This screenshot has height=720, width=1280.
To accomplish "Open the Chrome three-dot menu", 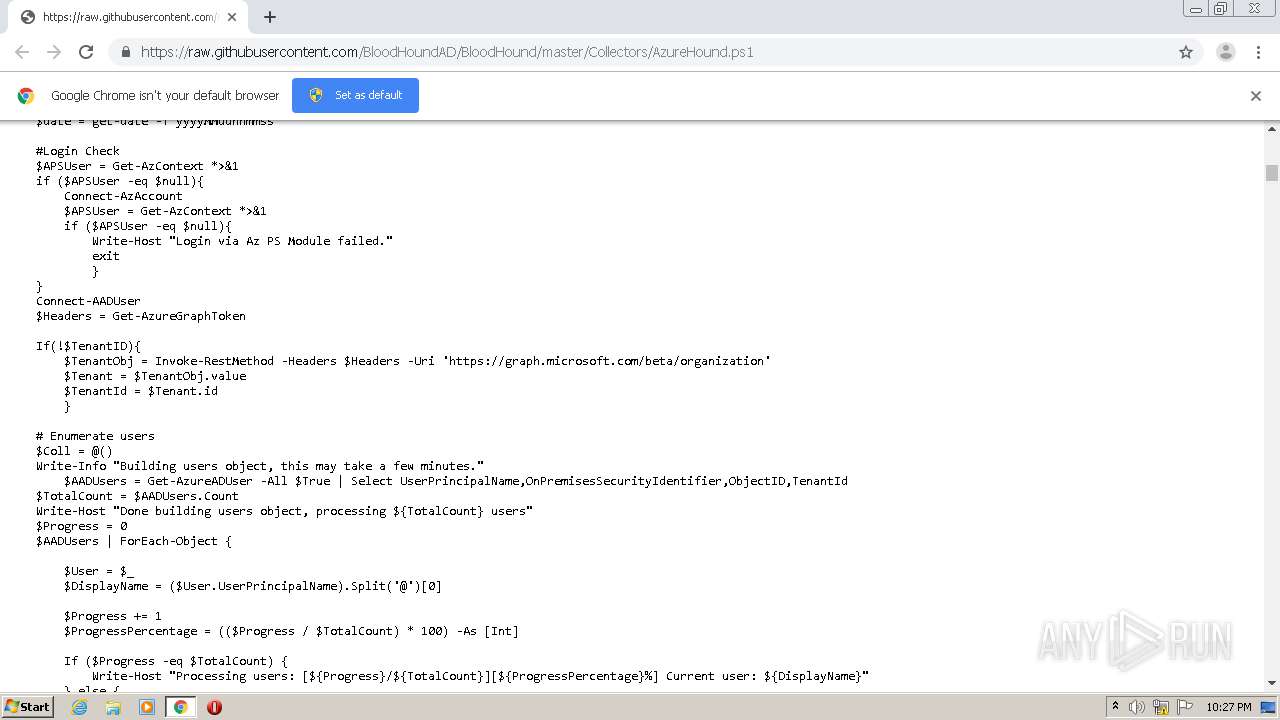I will (x=1257, y=52).
